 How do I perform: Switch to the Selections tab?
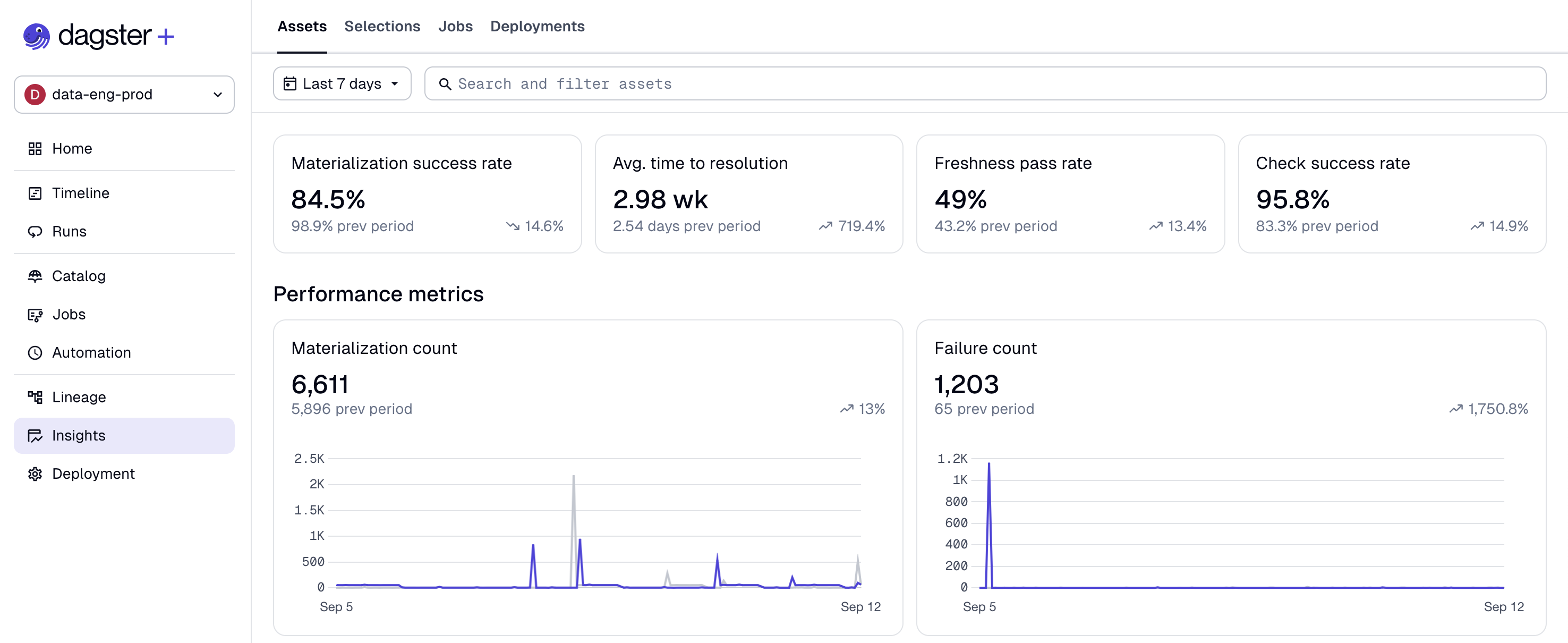[382, 26]
